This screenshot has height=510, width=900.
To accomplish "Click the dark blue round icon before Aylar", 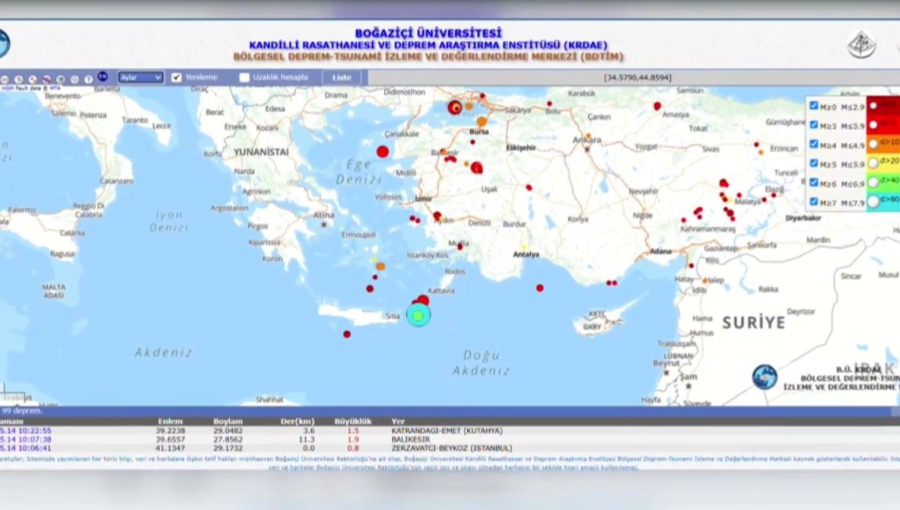I will click(102, 77).
